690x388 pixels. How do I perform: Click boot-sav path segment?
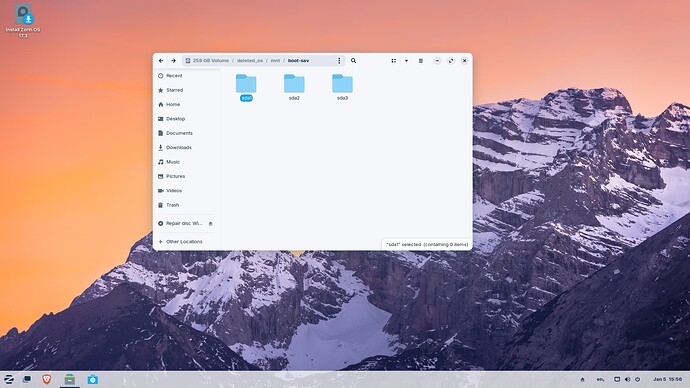tap(298, 61)
